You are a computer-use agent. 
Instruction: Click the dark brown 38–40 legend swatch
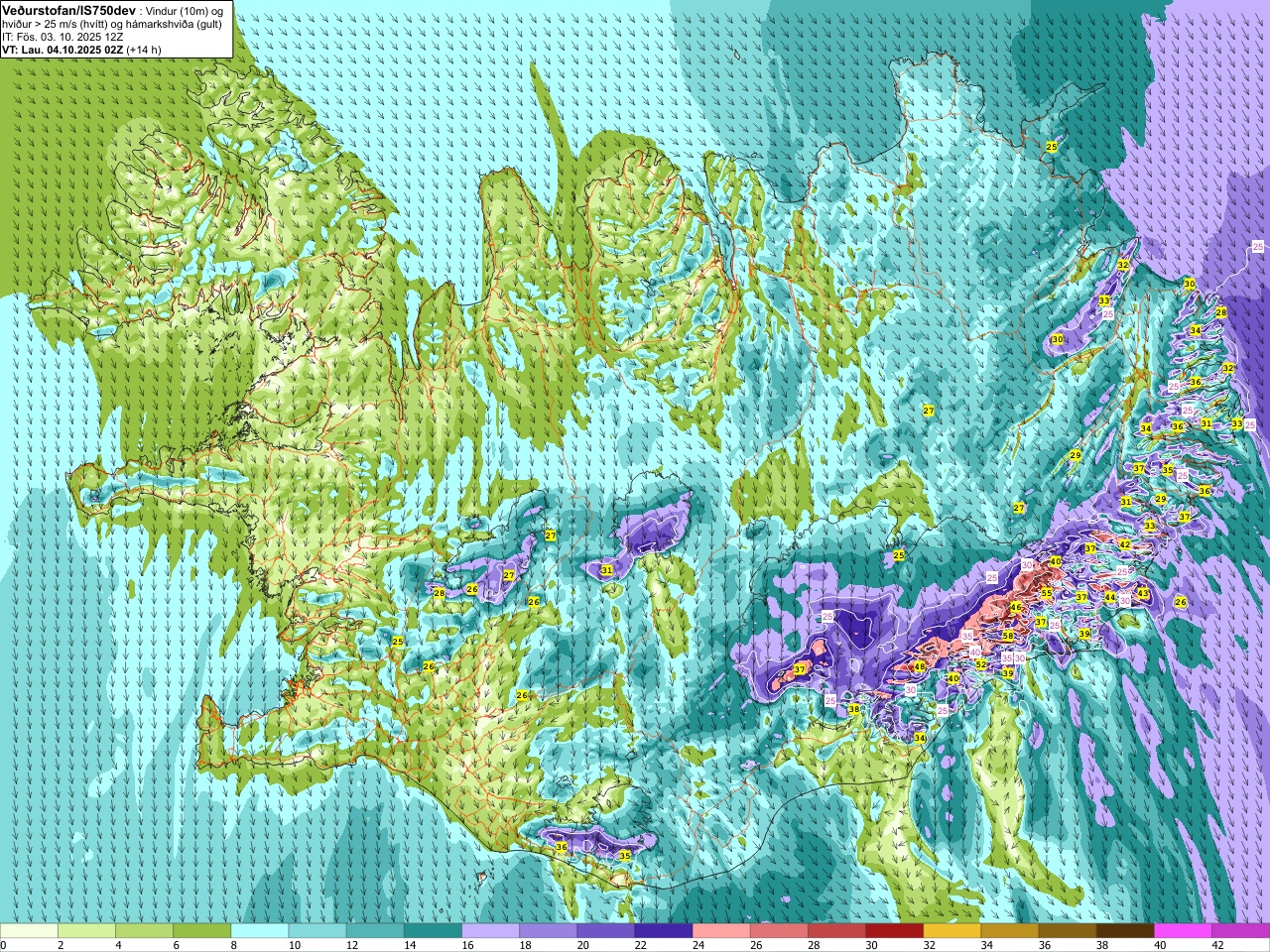(1124, 931)
